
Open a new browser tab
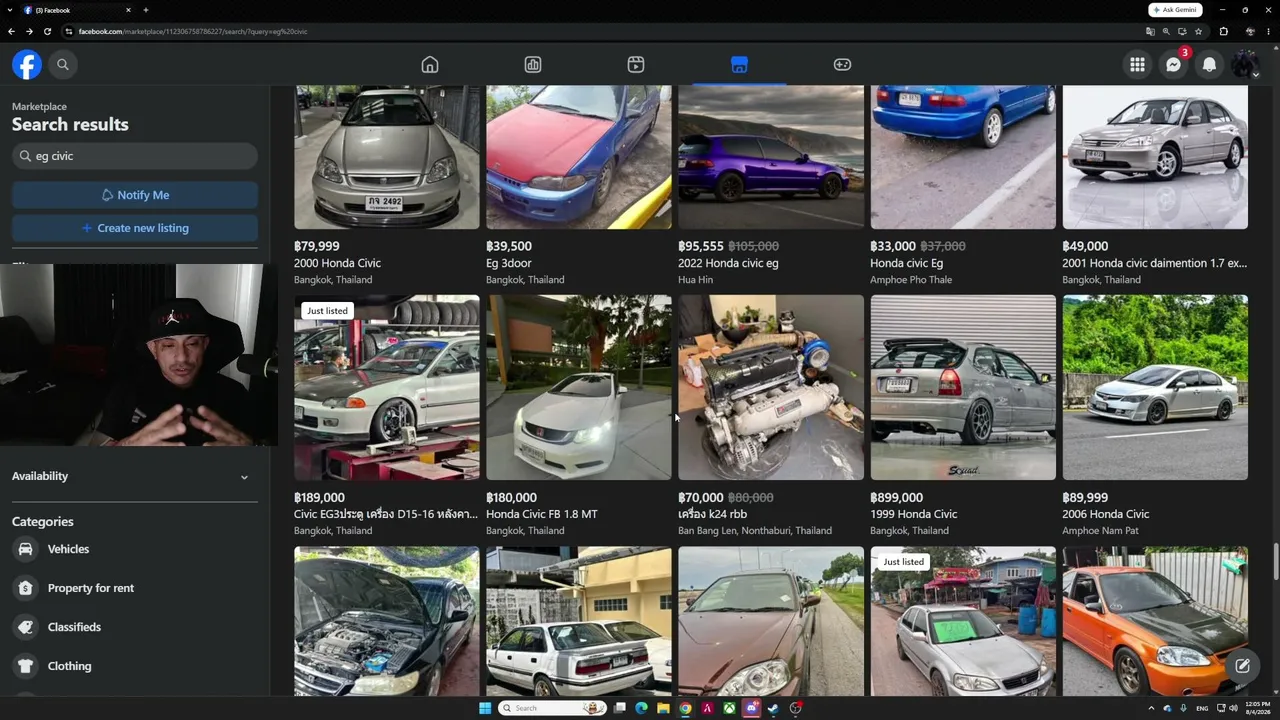click(146, 10)
